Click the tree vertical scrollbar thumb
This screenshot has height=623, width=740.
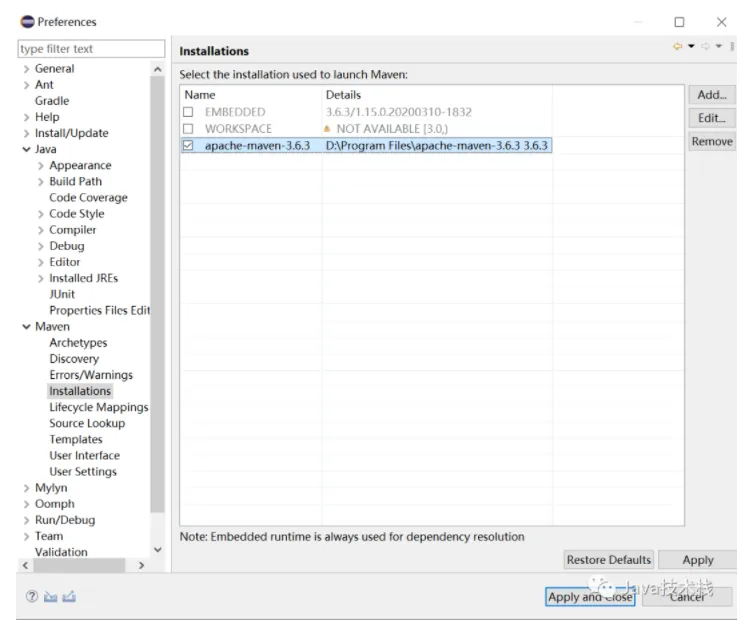pos(158,294)
